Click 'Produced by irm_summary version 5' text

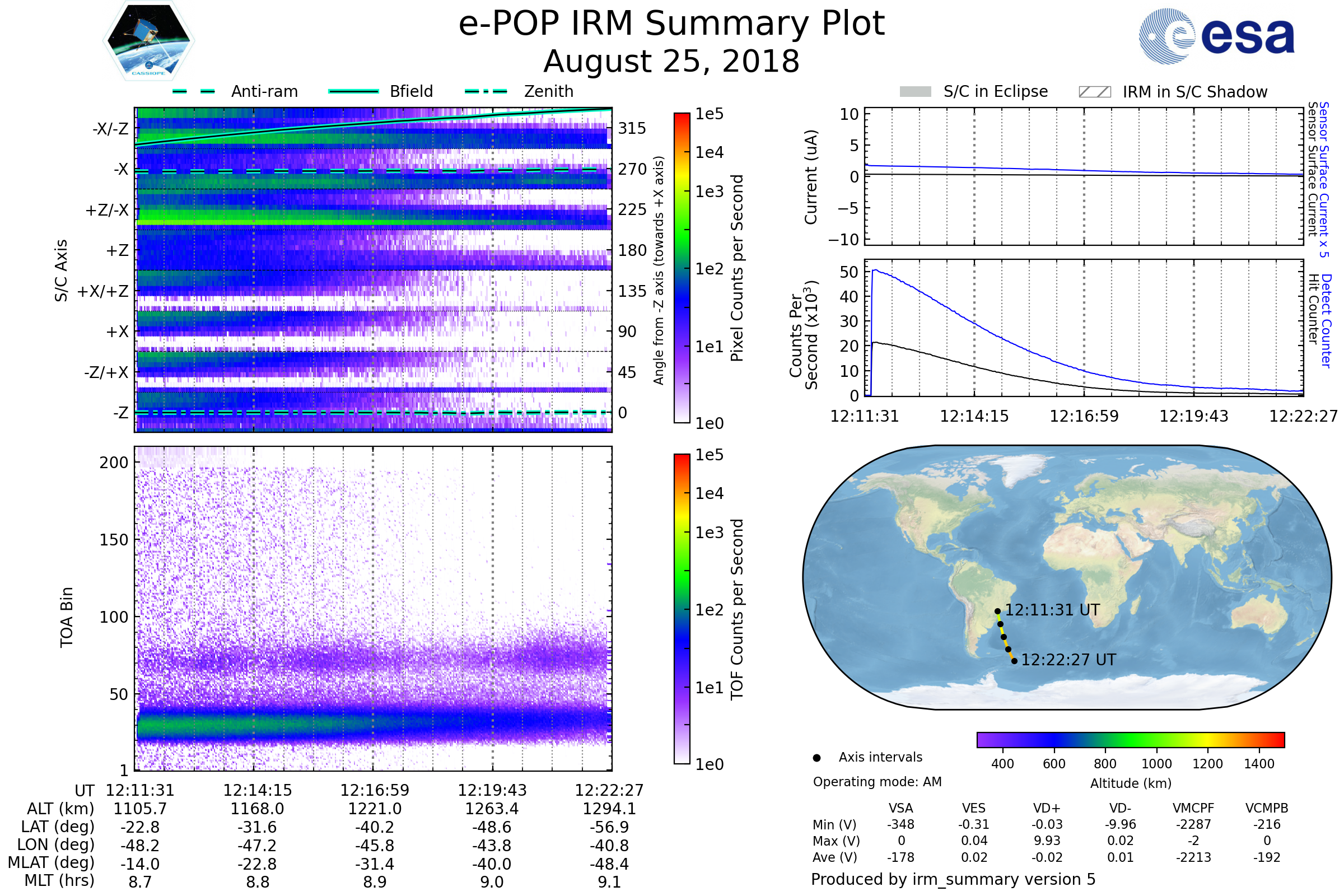point(953,879)
